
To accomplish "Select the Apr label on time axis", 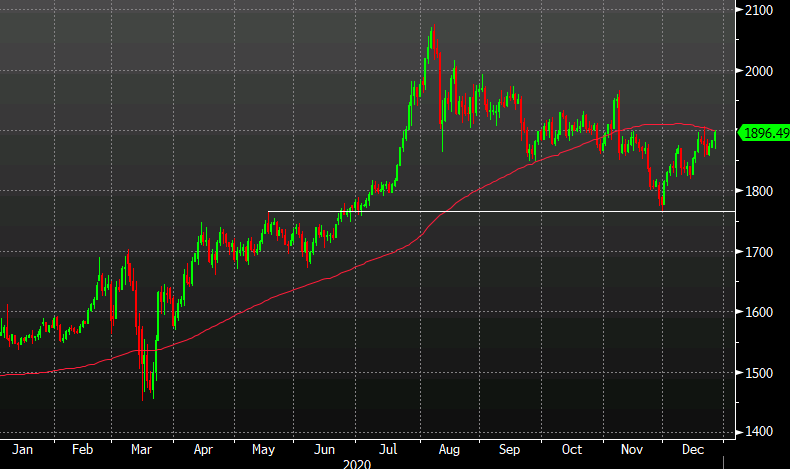I will click(x=203, y=449).
